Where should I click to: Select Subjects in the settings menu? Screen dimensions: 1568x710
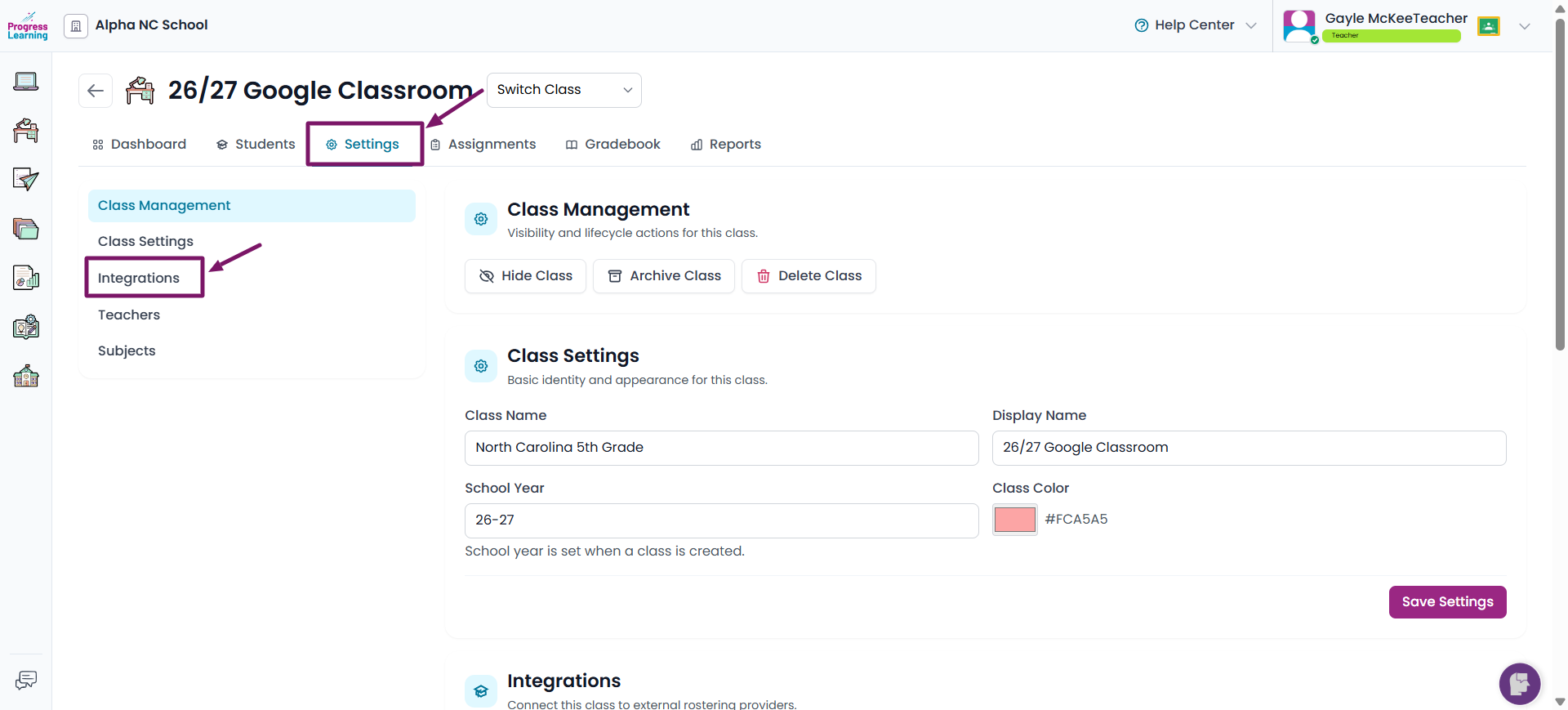(252, 351)
